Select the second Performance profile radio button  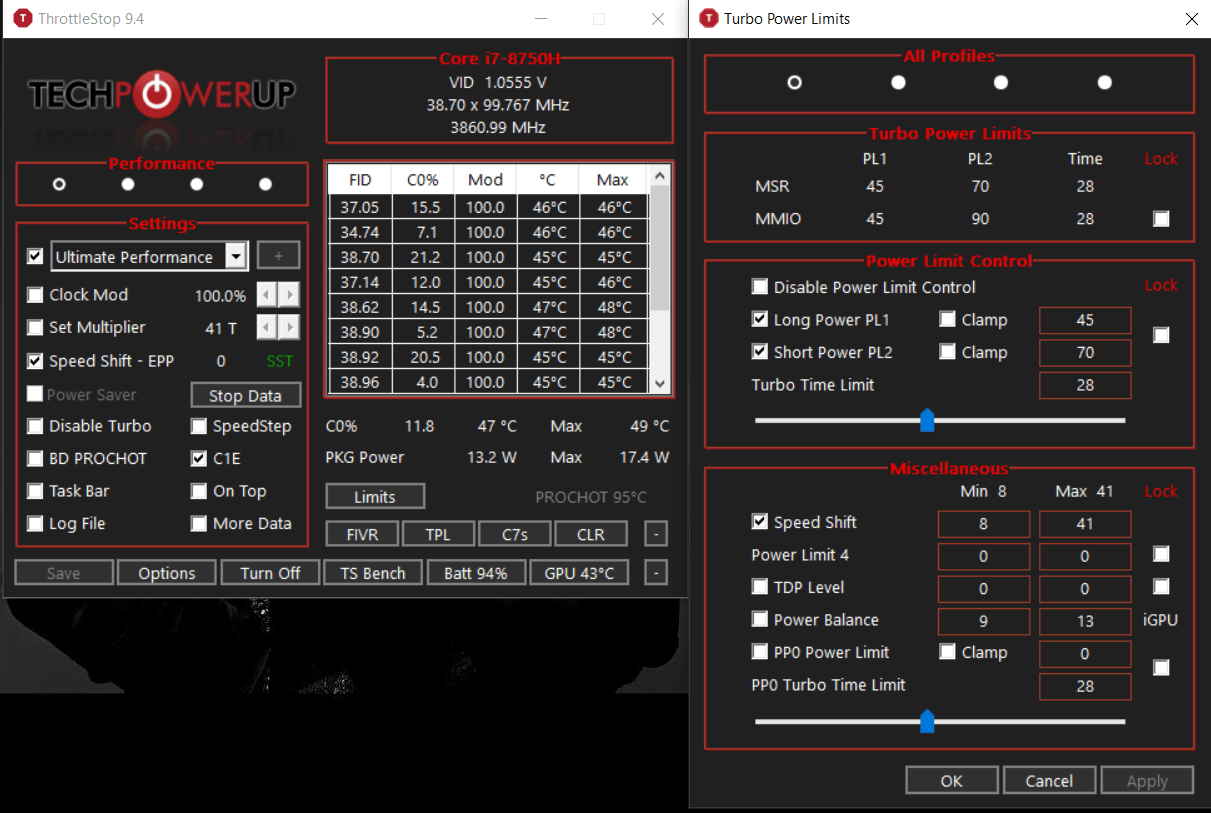click(127, 184)
